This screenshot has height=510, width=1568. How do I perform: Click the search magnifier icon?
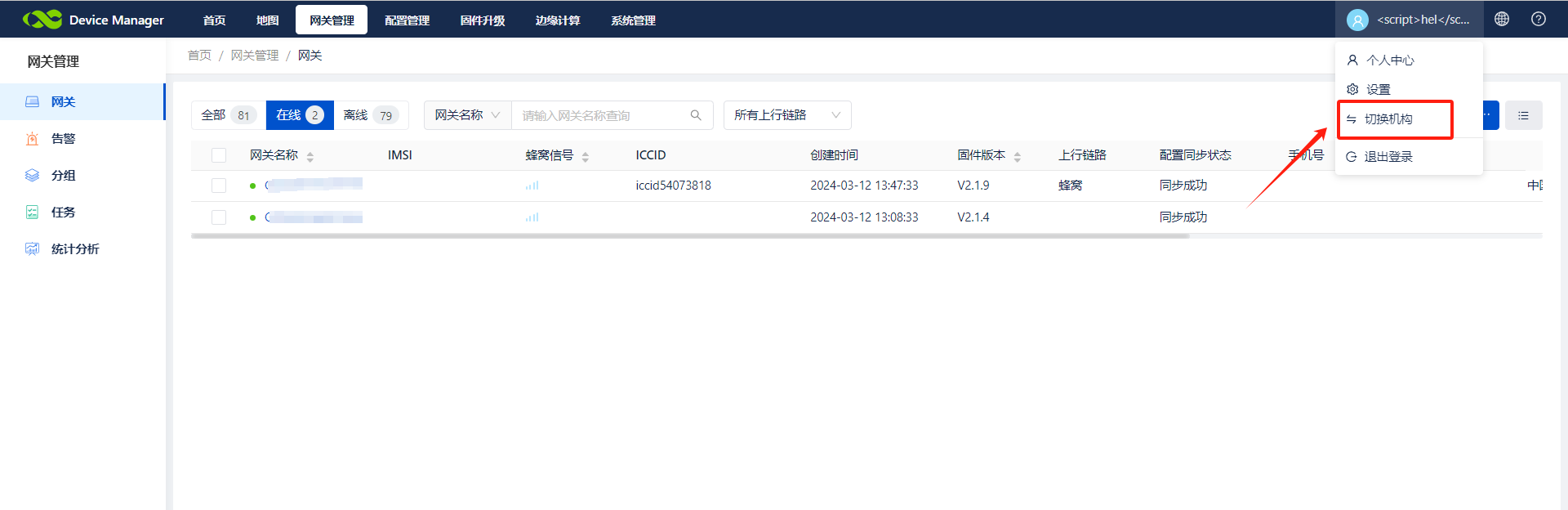tap(696, 115)
